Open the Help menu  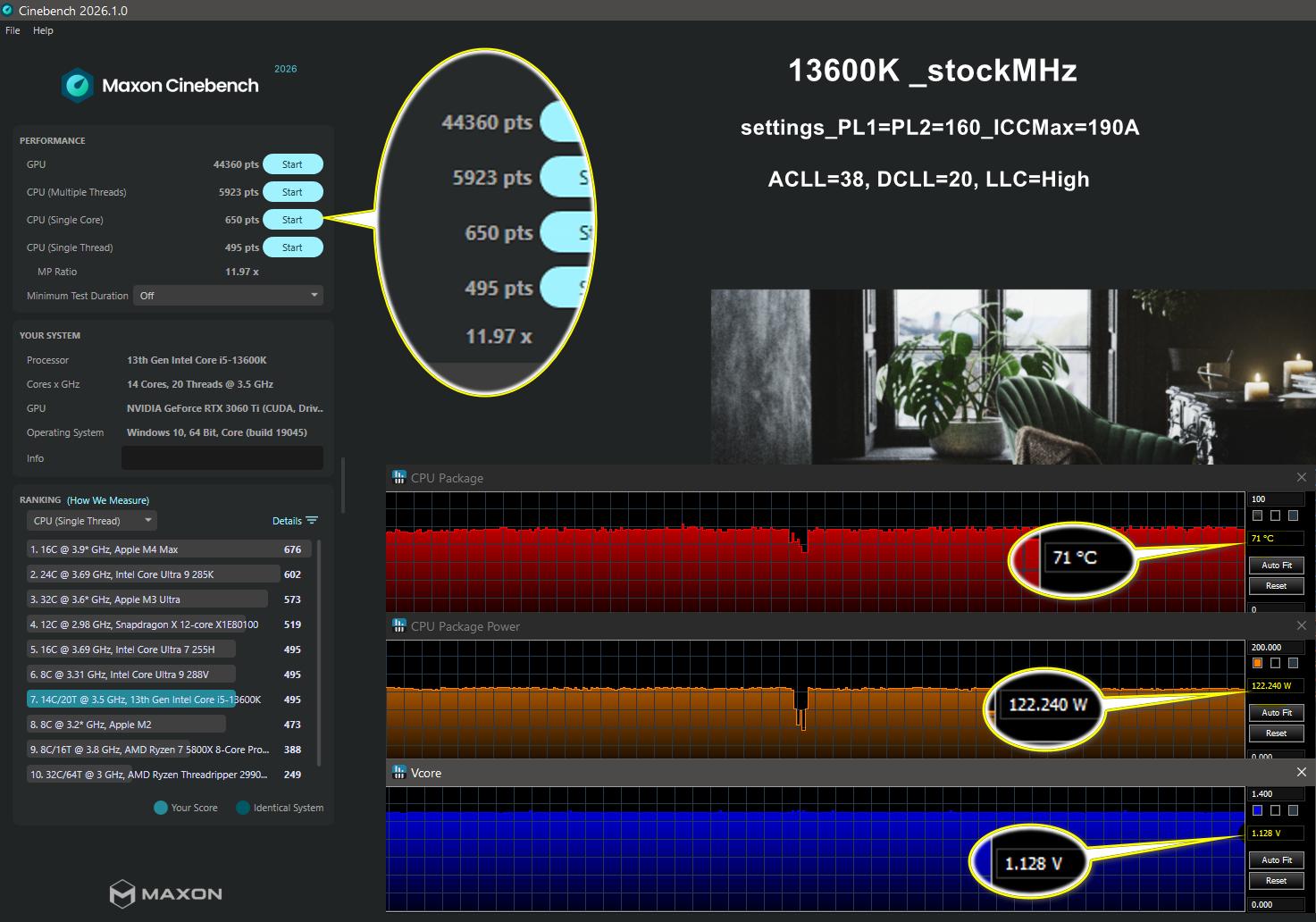(43, 30)
